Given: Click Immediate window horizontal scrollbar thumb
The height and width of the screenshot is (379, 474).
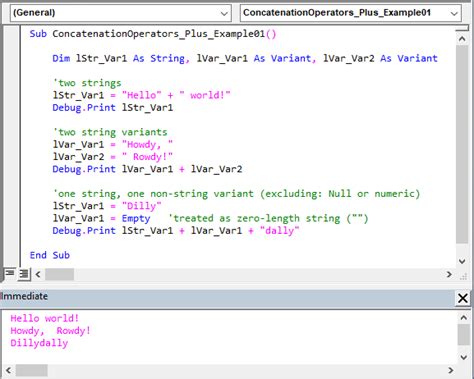Looking at the screenshot, I should [32, 370].
